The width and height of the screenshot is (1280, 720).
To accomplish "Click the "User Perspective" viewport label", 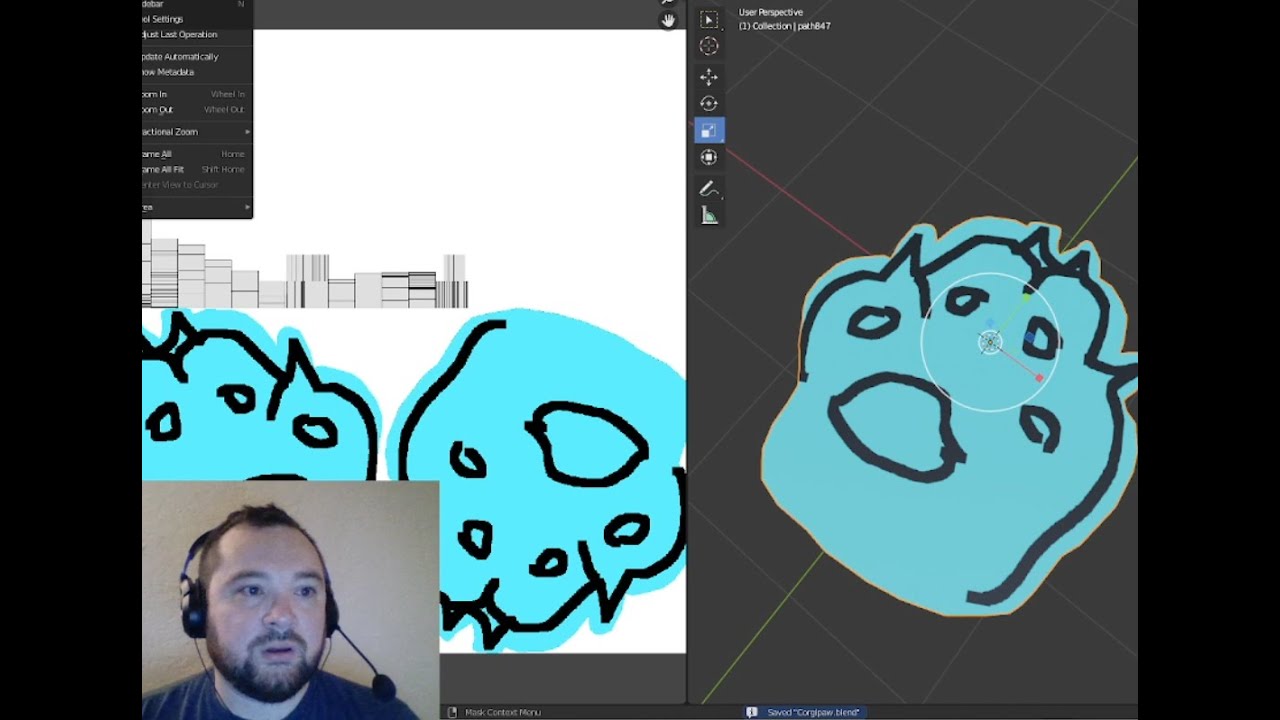I will (770, 12).
